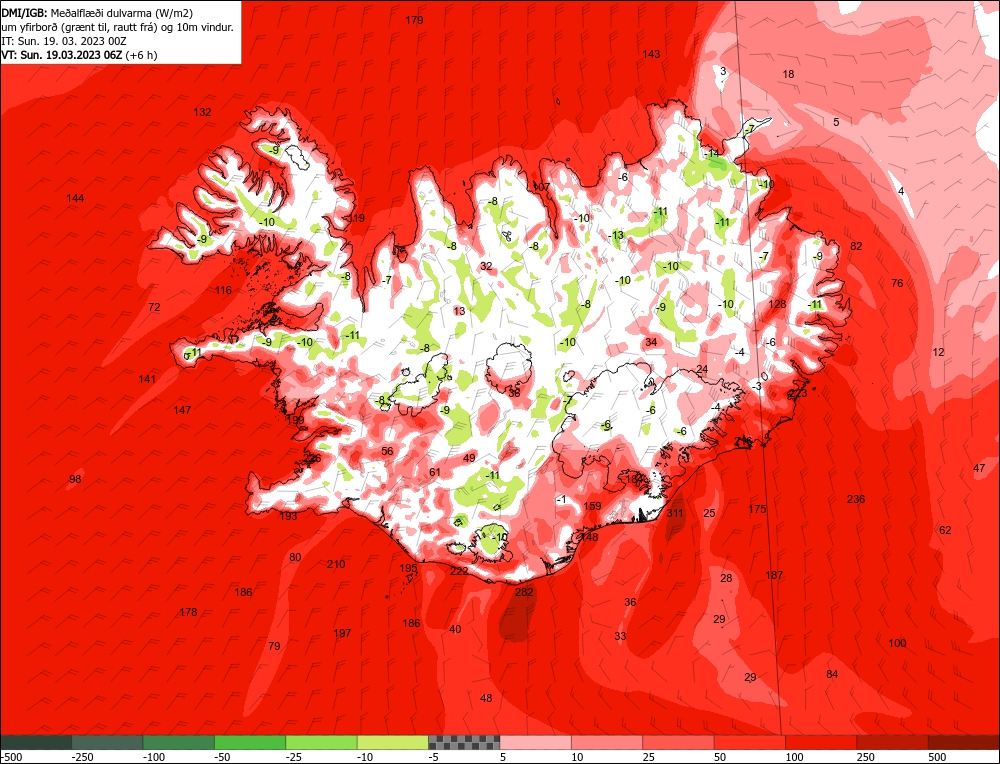Click the map value '-13' in north Iceland

616,235
